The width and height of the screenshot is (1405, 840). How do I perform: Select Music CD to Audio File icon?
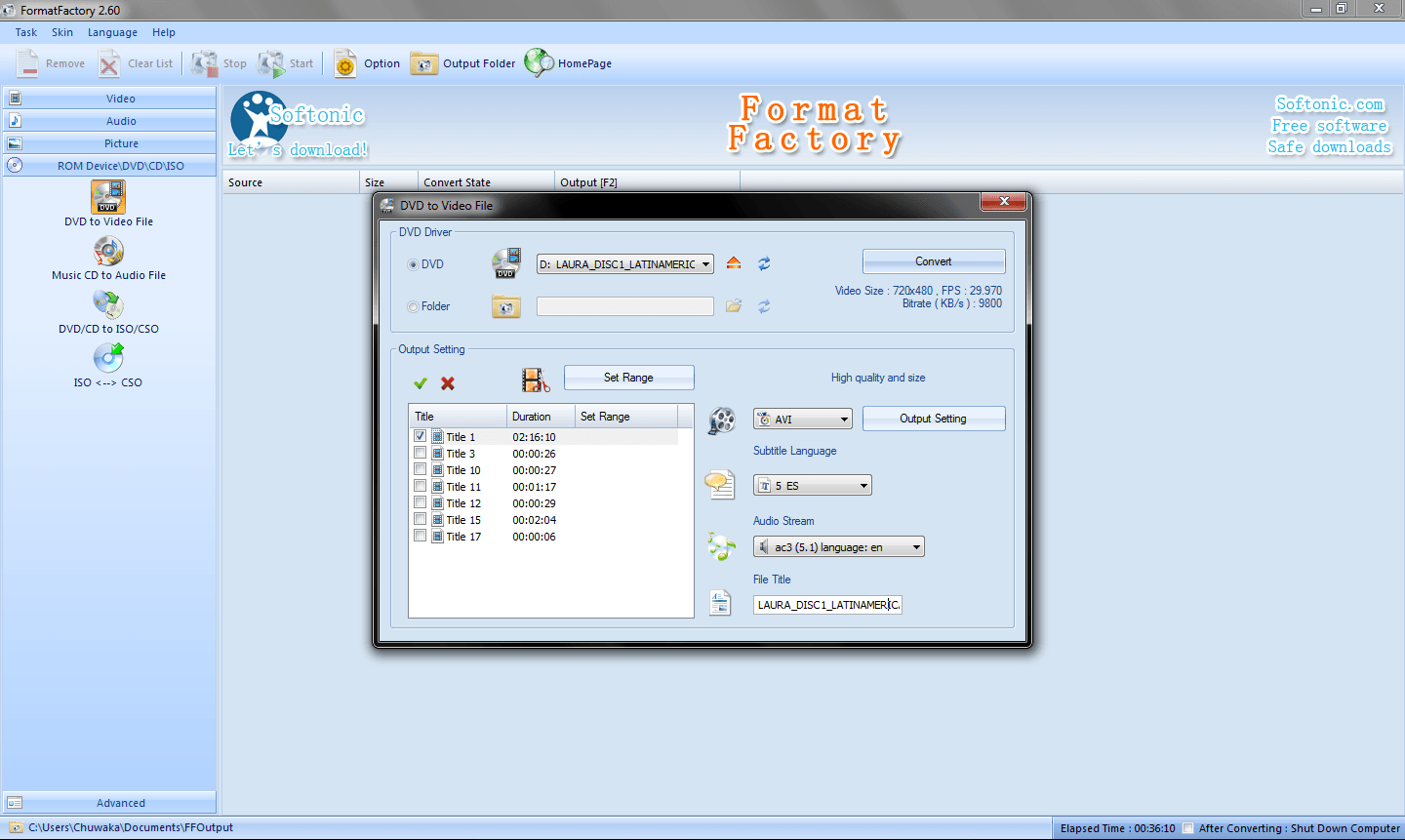point(108,251)
